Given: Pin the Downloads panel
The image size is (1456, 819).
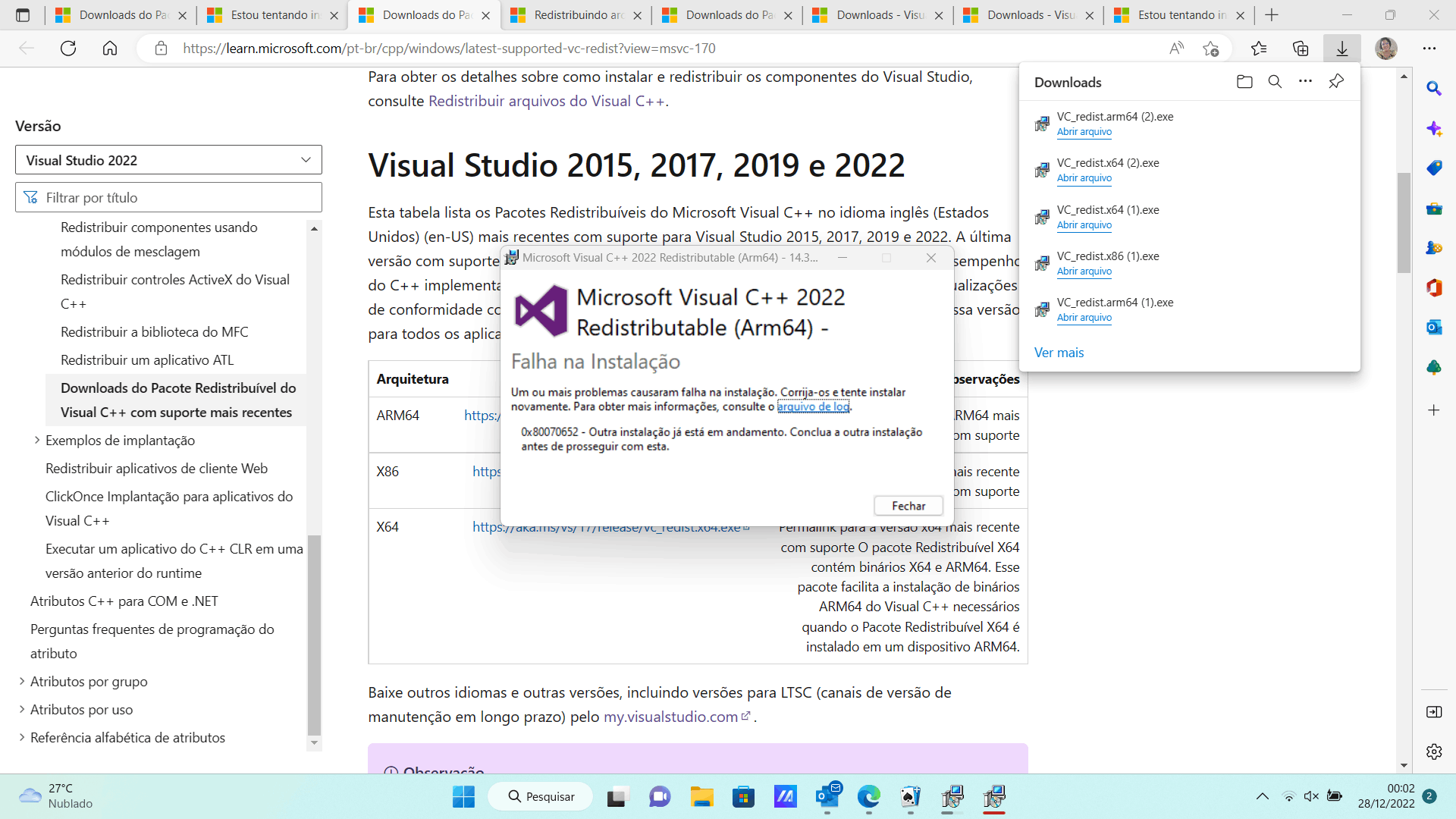Looking at the screenshot, I should click(1336, 82).
